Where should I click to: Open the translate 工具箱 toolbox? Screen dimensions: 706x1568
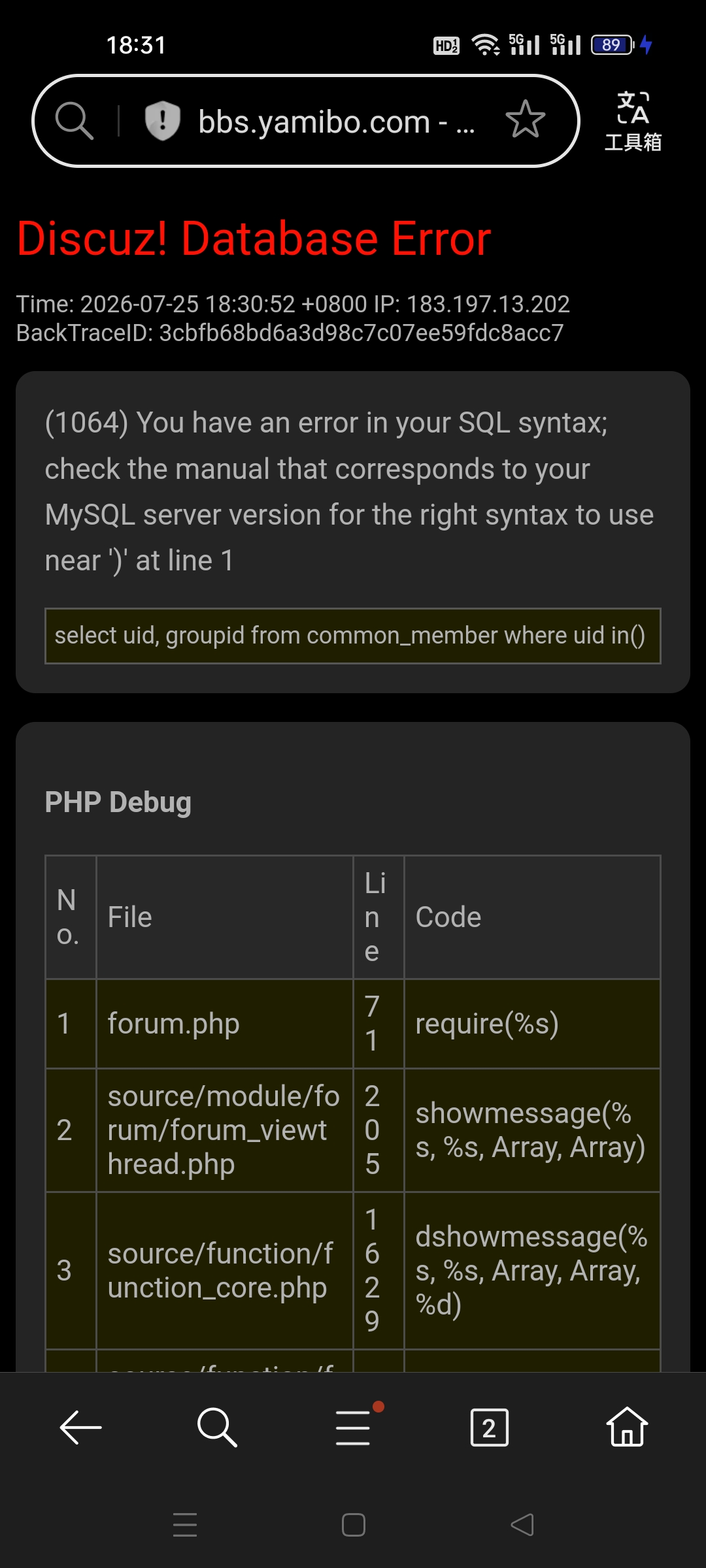633,122
